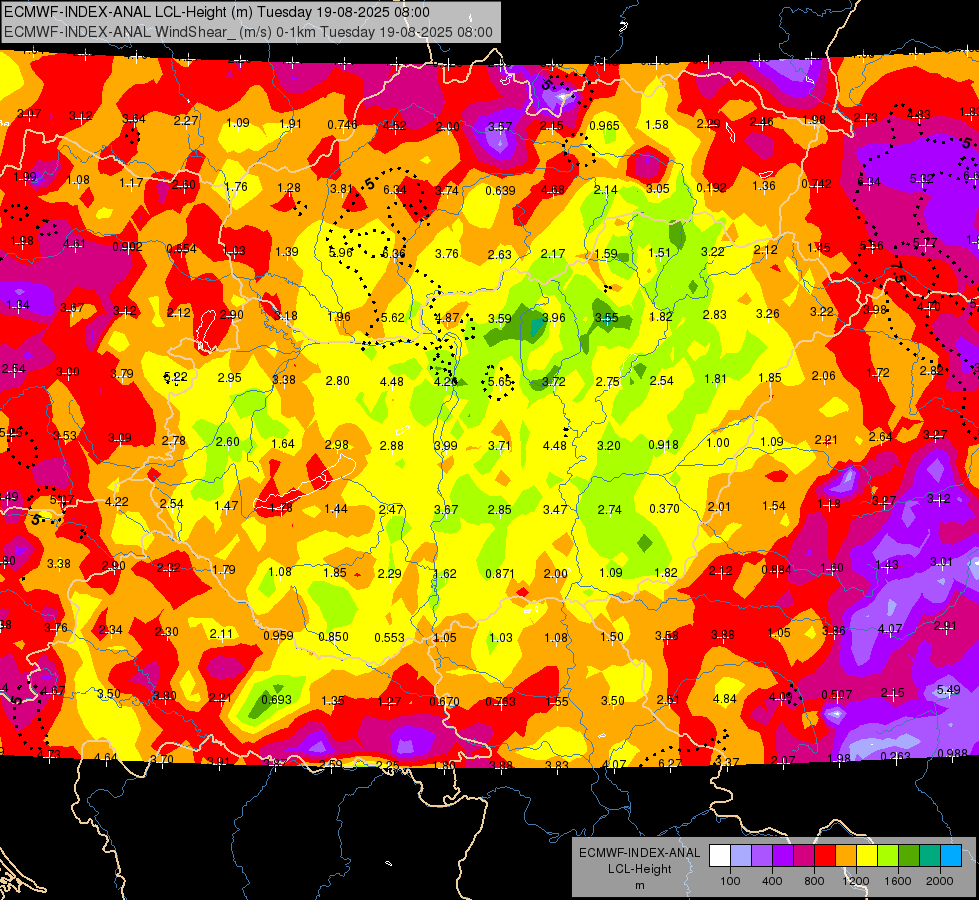Click the wind shear value 0.763

pos(501,701)
